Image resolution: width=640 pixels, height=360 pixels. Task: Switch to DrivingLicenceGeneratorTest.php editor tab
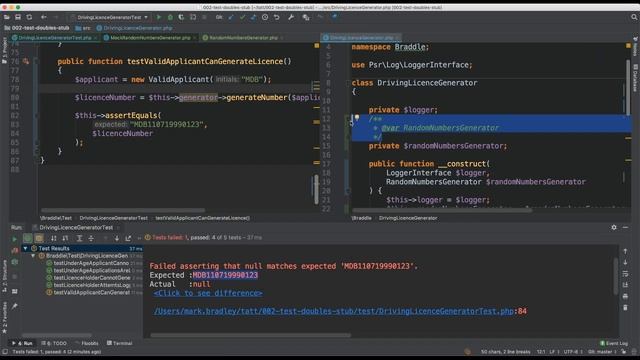55,38
